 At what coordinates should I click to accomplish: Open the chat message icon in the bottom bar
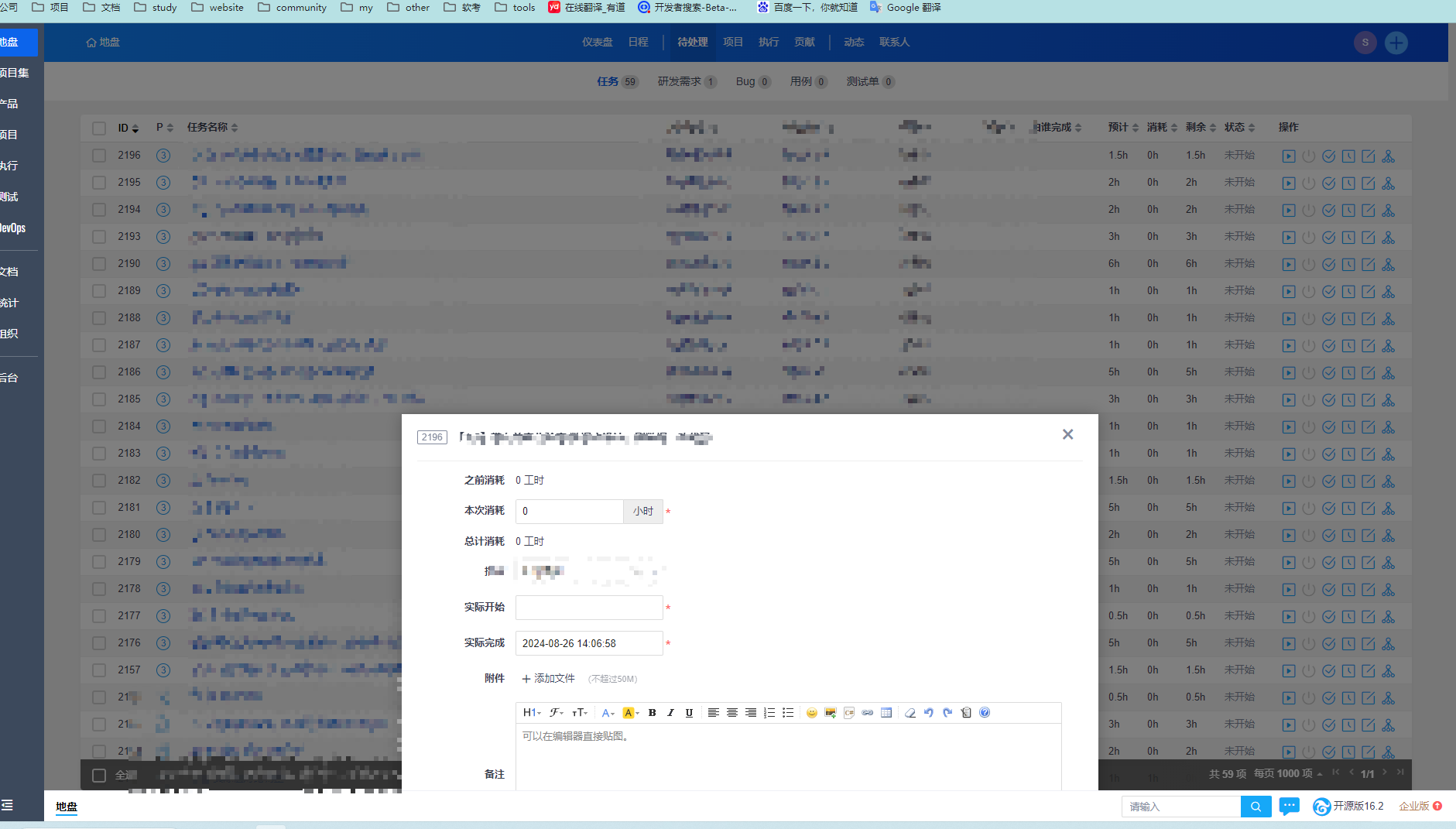click(1289, 807)
